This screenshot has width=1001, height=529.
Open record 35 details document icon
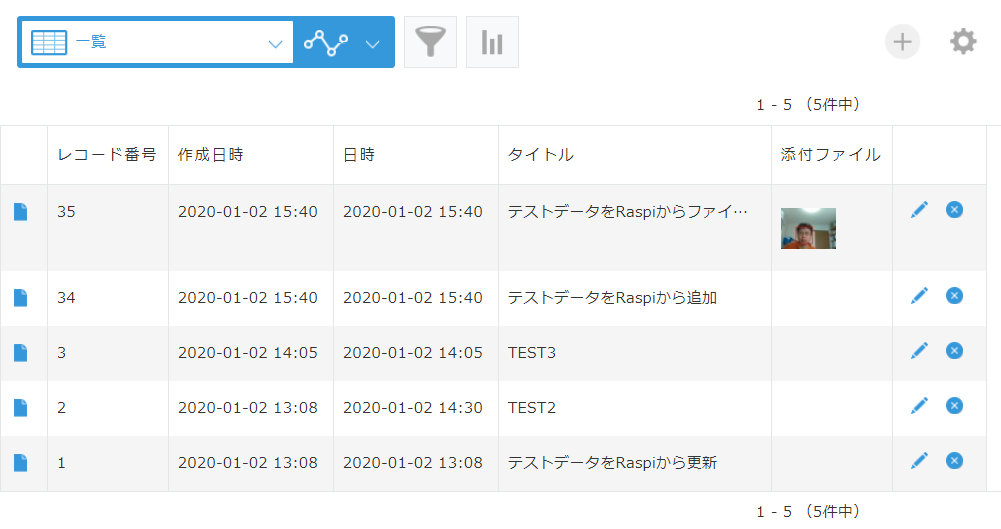(20, 212)
